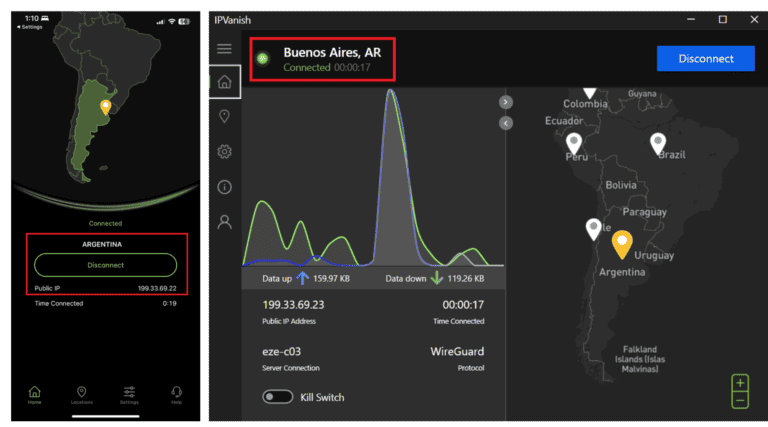
Task: Tap the Locations tab in mobile app
Action: click(x=81, y=395)
